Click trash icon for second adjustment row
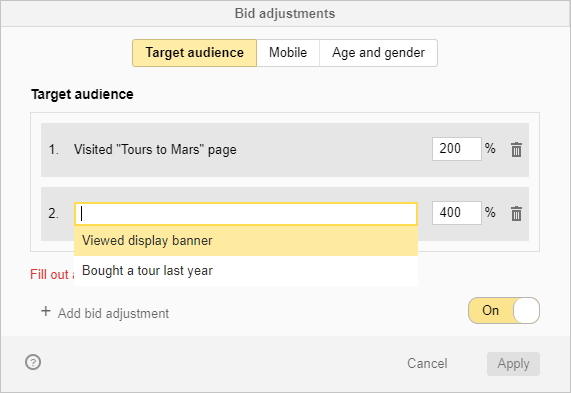Image resolution: width=571 pixels, height=393 pixels. click(x=516, y=213)
